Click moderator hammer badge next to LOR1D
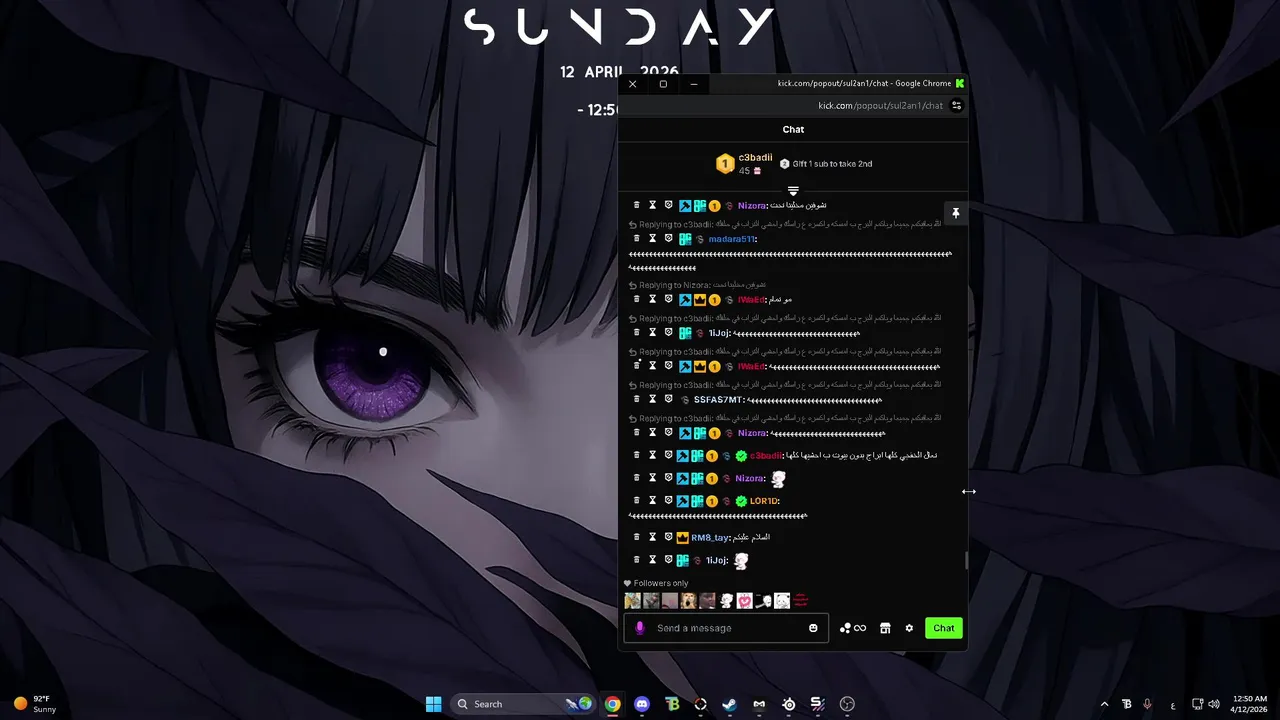This screenshot has width=1280, height=720. pyautogui.click(x=684, y=501)
